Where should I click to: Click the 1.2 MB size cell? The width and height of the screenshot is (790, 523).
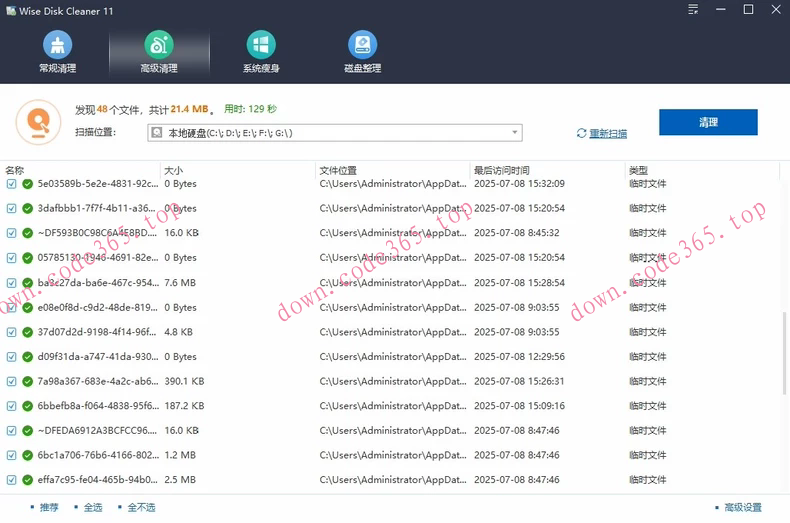click(180, 455)
